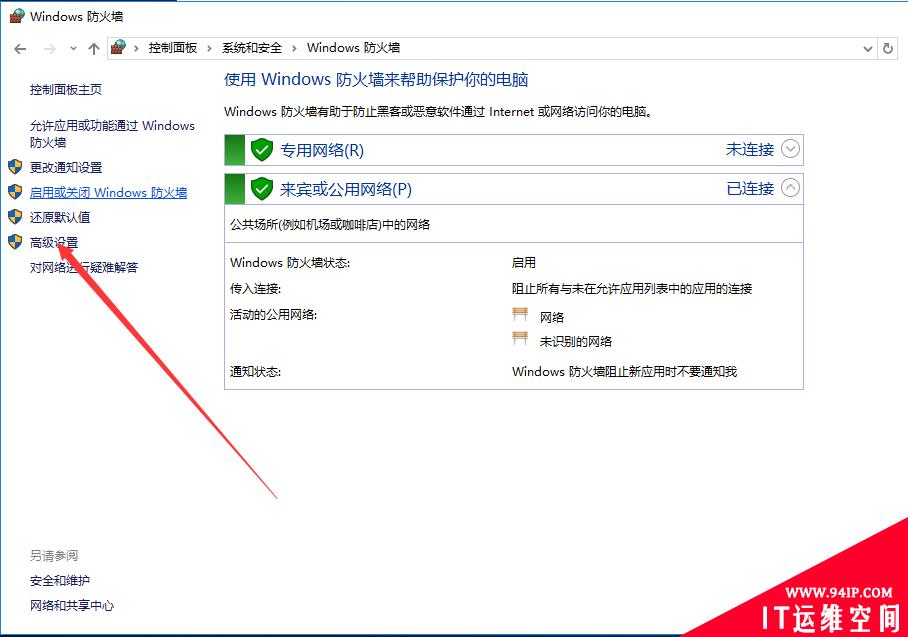Click the 来宾或公用网络(P) header text
The height and width of the screenshot is (637, 908).
coord(346,189)
